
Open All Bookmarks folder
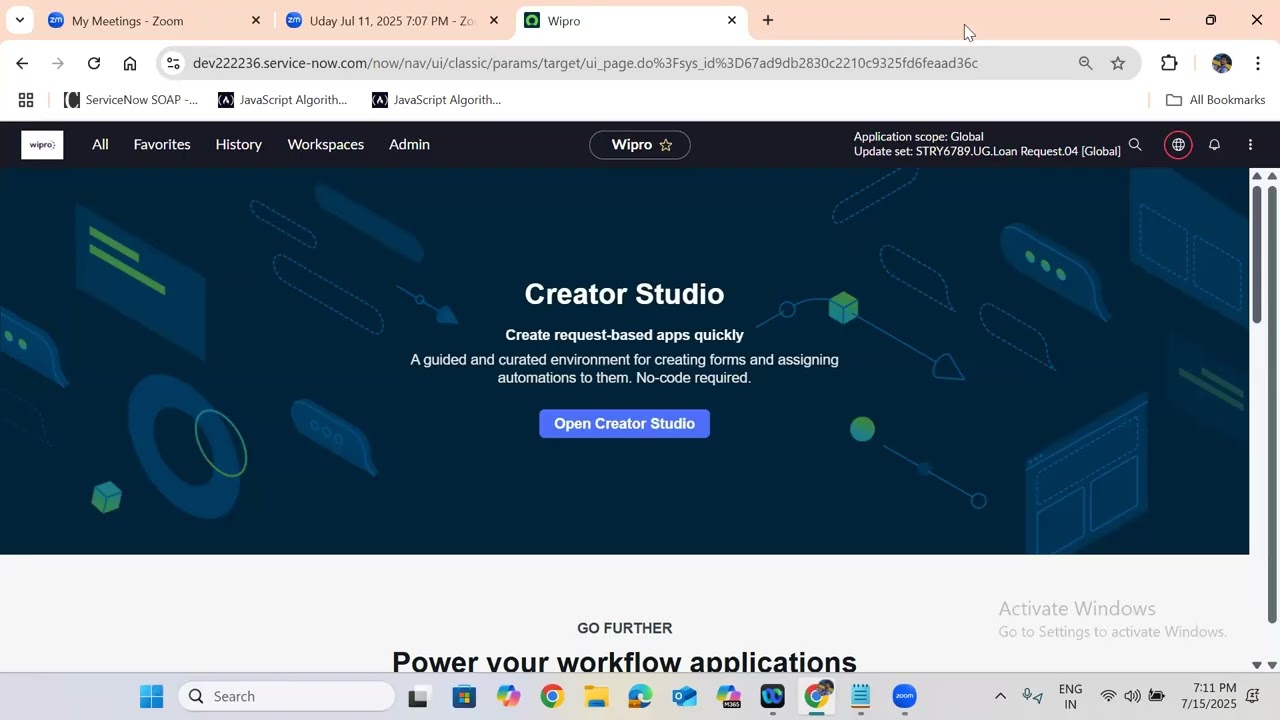(1215, 100)
